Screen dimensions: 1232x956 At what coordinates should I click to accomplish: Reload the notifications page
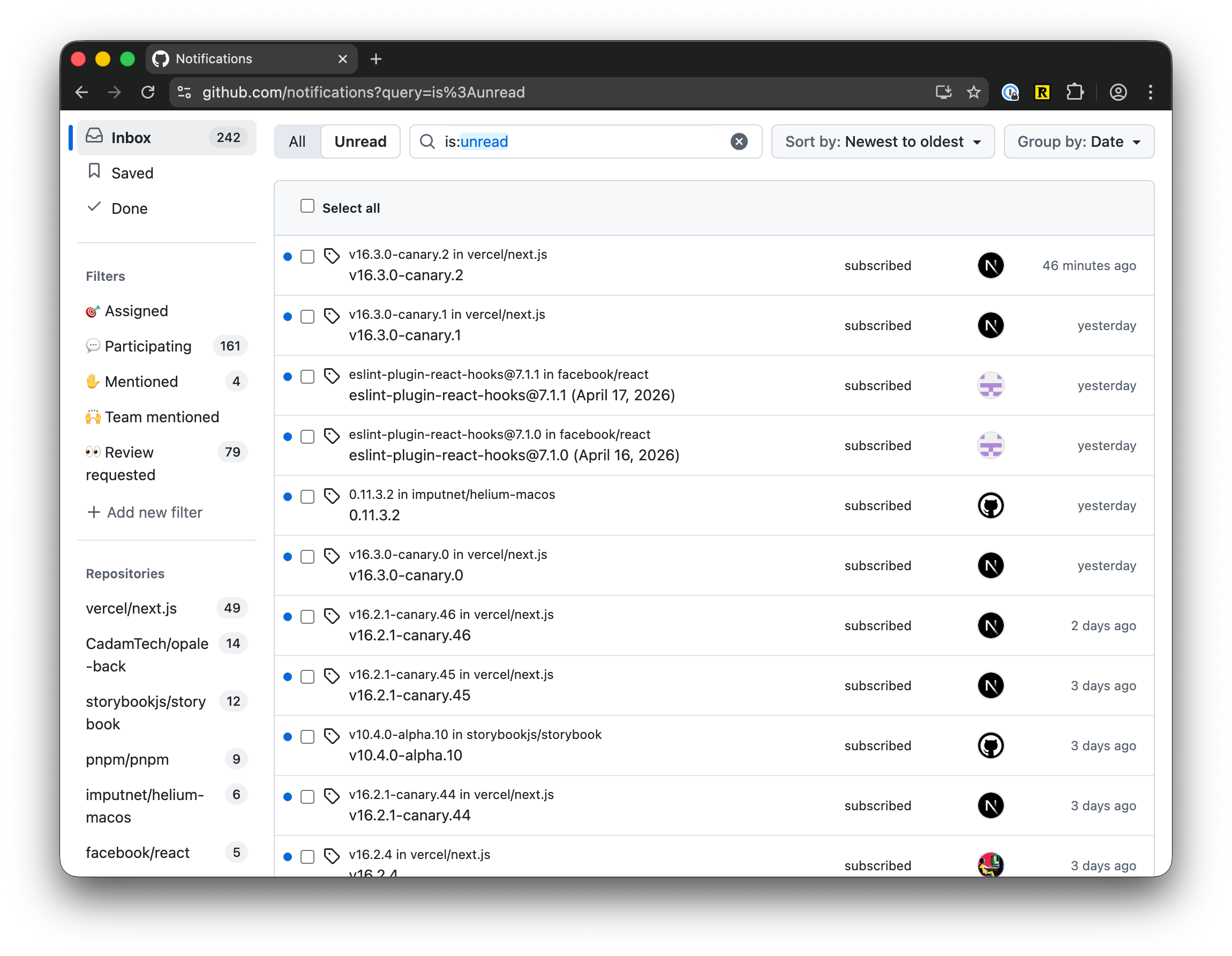pyautogui.click(x=148, y=92)
